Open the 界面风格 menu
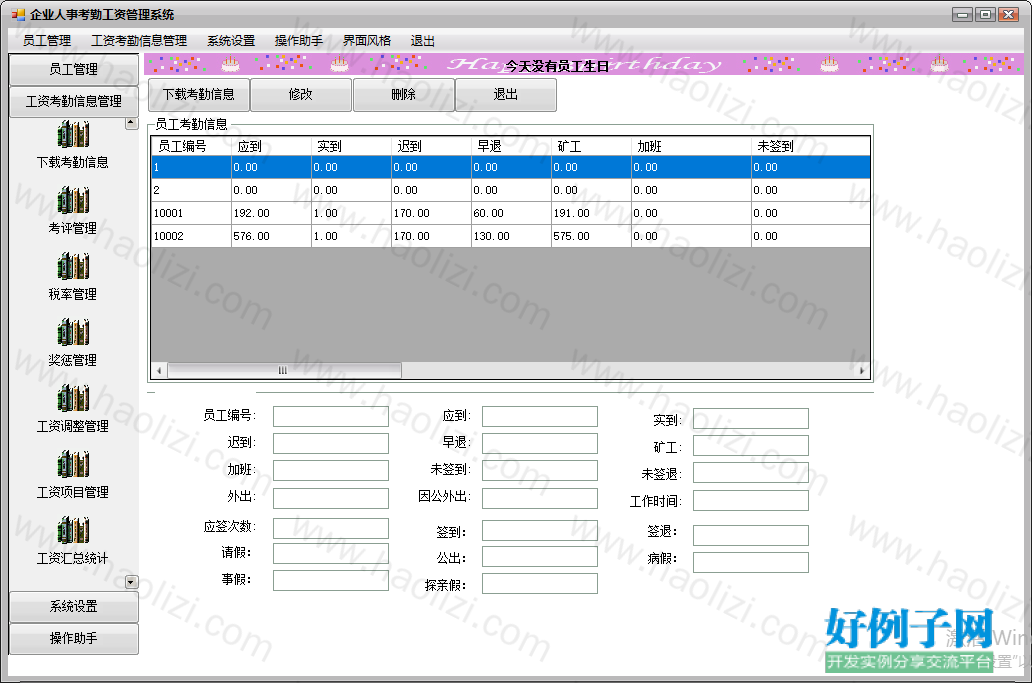 (x=367, y=41)
